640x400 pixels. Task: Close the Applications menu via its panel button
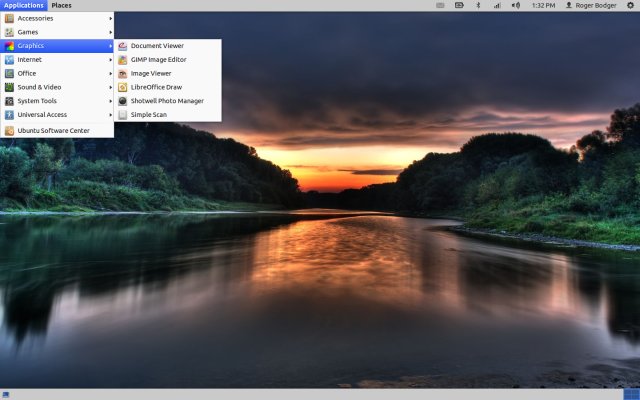click(x=23, y=5)
